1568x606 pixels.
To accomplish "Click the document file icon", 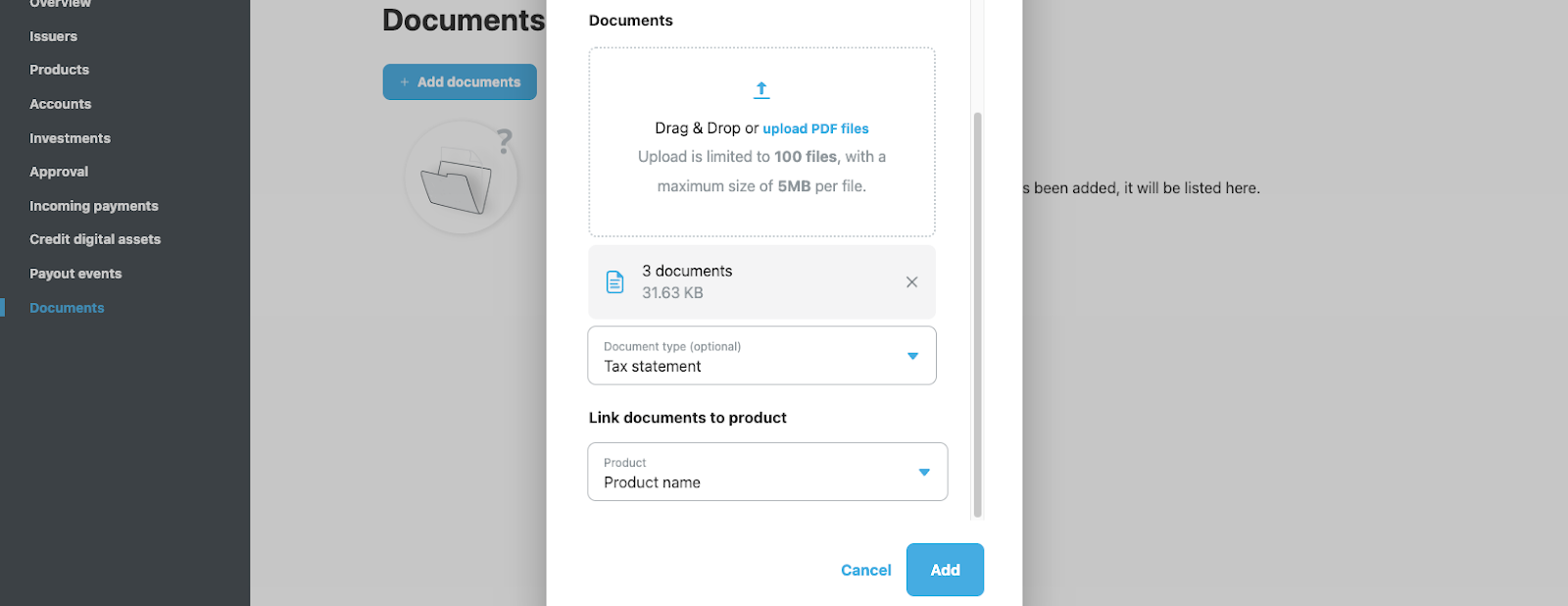I will (x=614, y=282).
